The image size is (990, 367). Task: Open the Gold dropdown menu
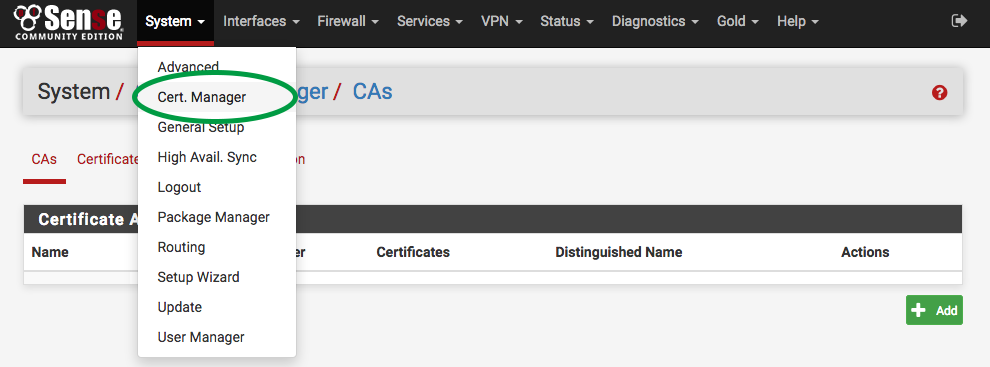pos(738,21)
